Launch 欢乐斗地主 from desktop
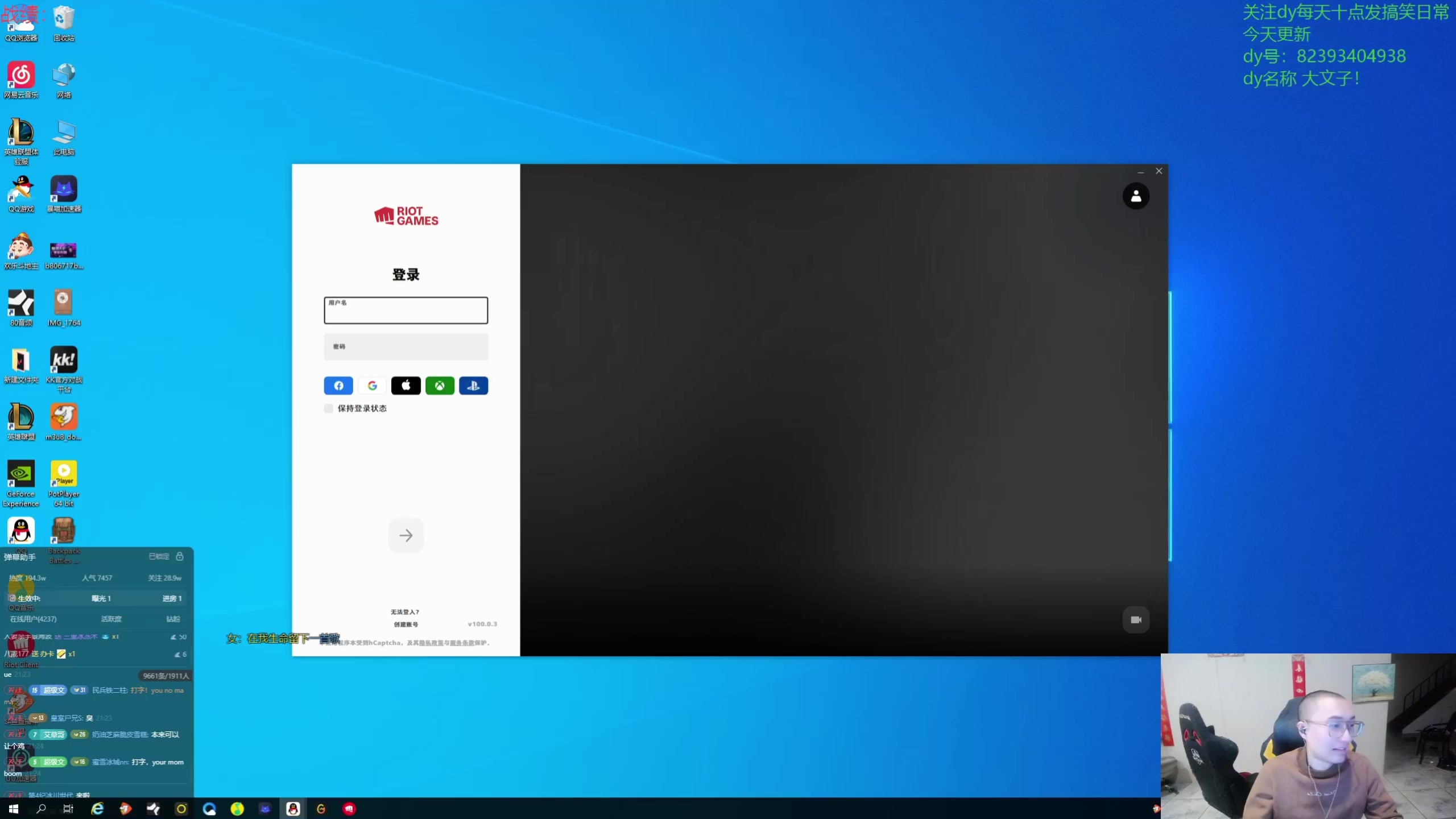The width and height of the screenshot is (1456, 819). coord(21,250)
